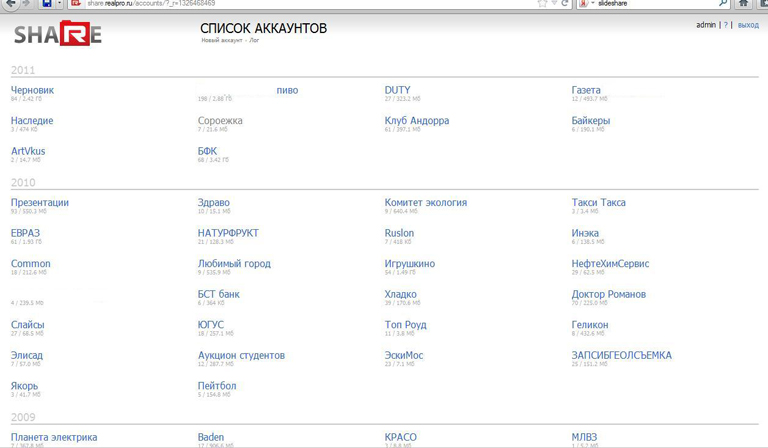768x448 pixels.
Task: Open the Пейтбол account
Action: 217,386
